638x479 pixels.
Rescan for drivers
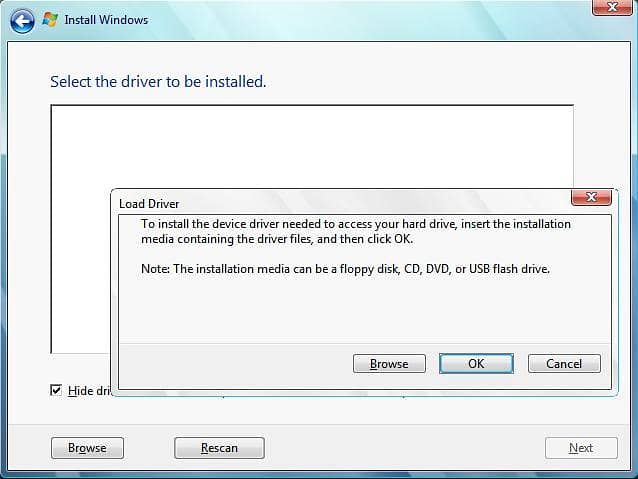219,448
